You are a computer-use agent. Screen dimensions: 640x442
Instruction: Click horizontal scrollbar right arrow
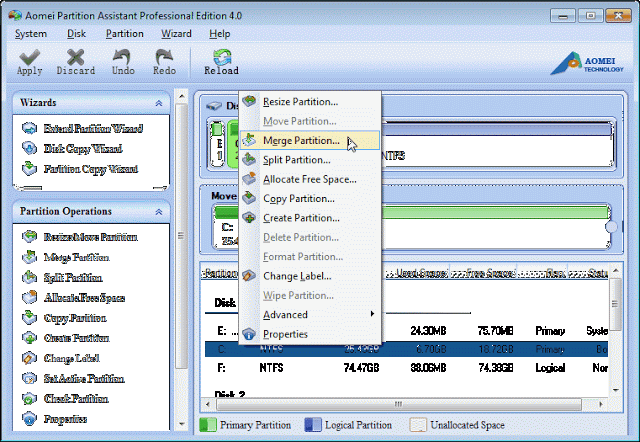[601, 404]
